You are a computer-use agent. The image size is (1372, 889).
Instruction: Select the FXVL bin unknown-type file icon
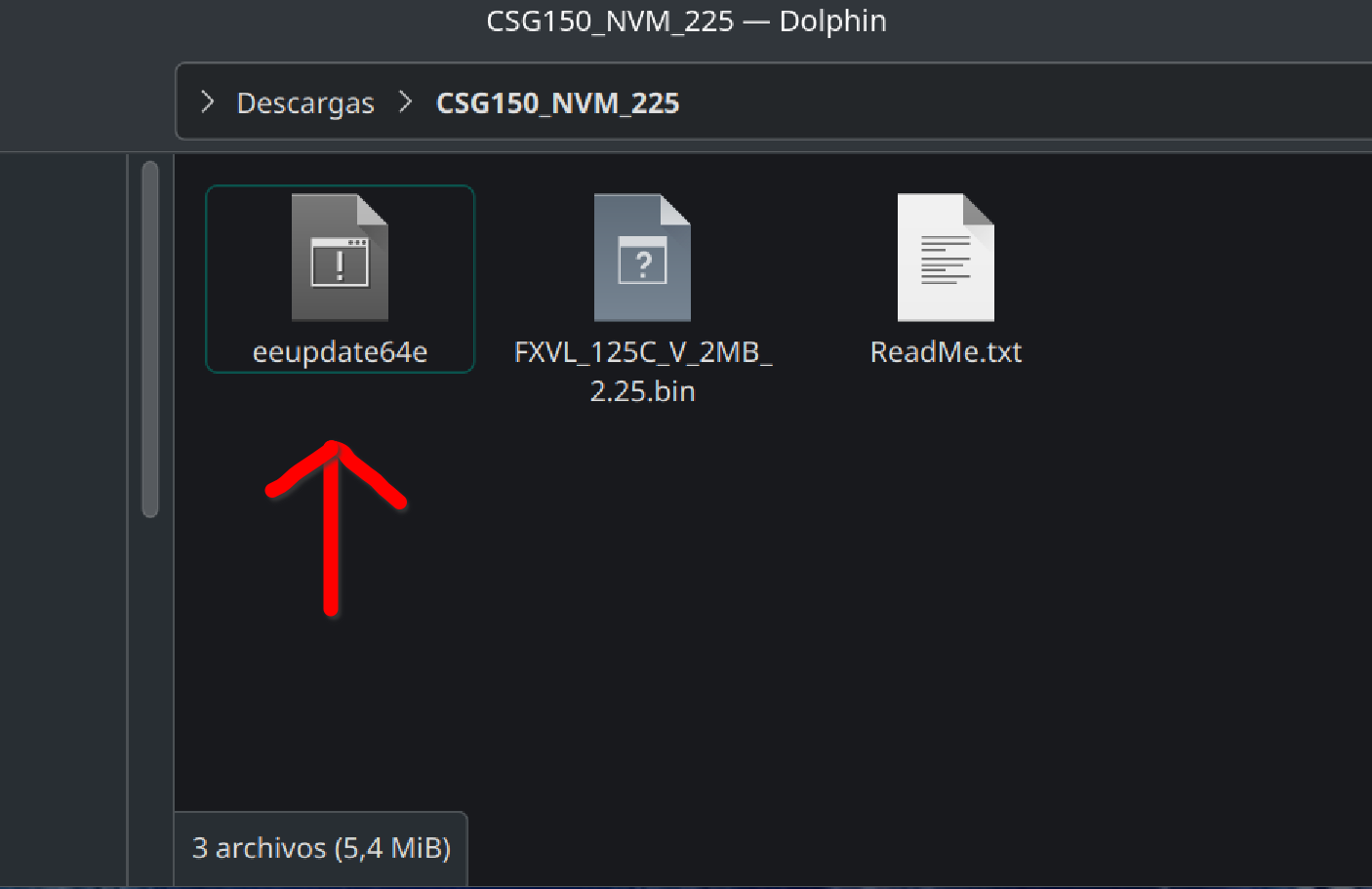(642, 258)
